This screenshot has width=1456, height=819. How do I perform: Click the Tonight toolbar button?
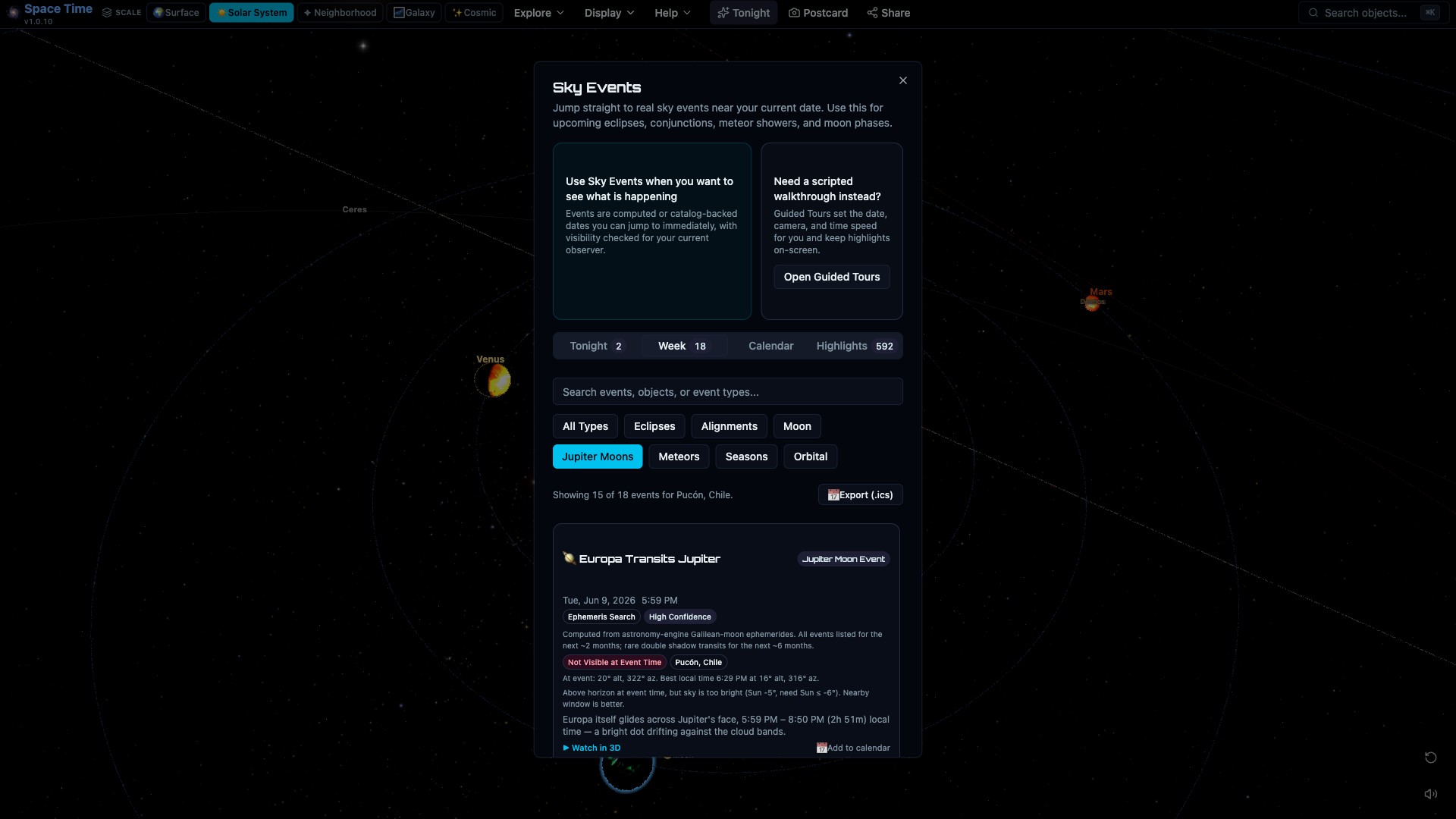(x=743, y=13)
